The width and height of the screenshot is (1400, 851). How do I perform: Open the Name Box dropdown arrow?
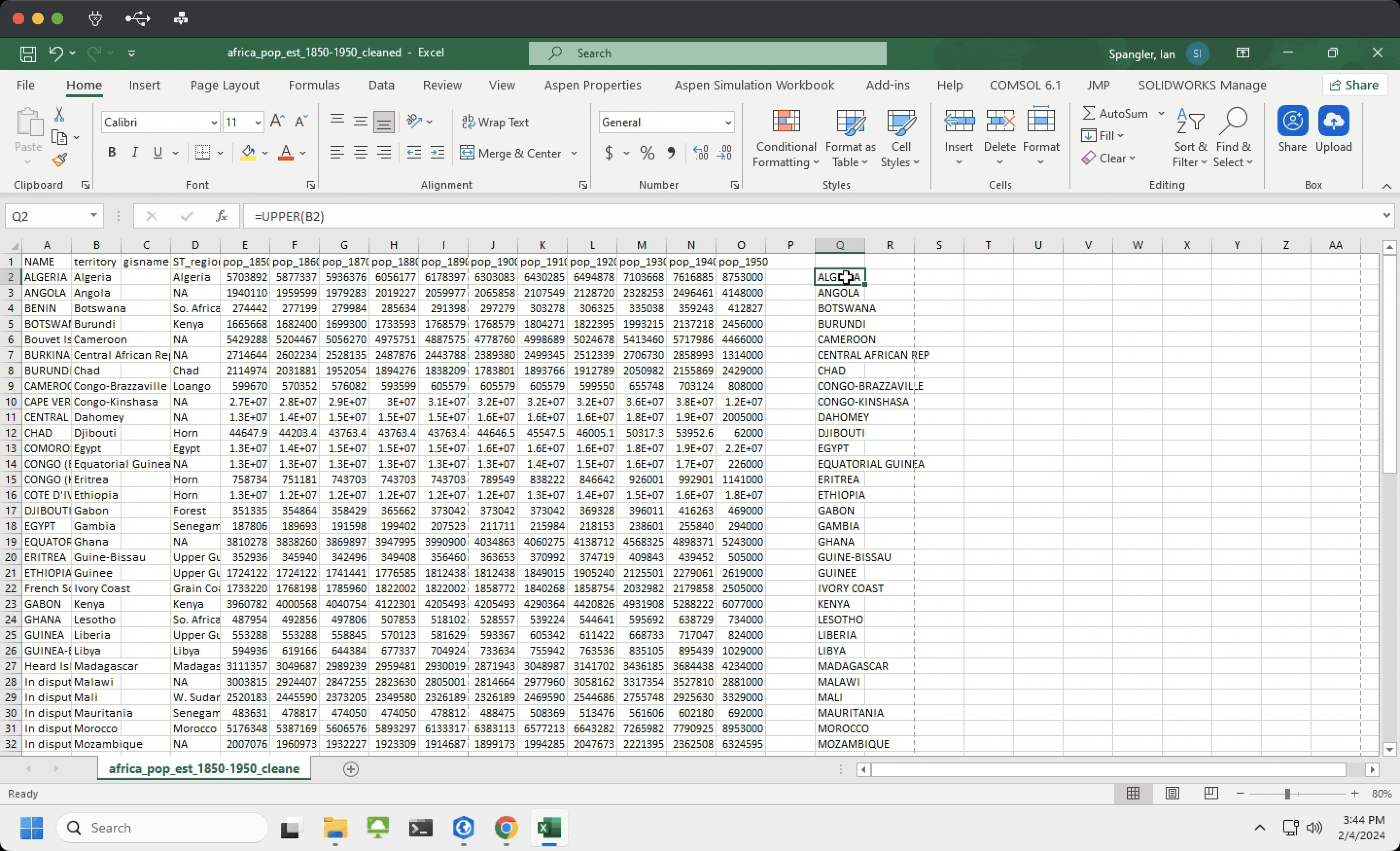pyautogui.click(x=93, y=216)
